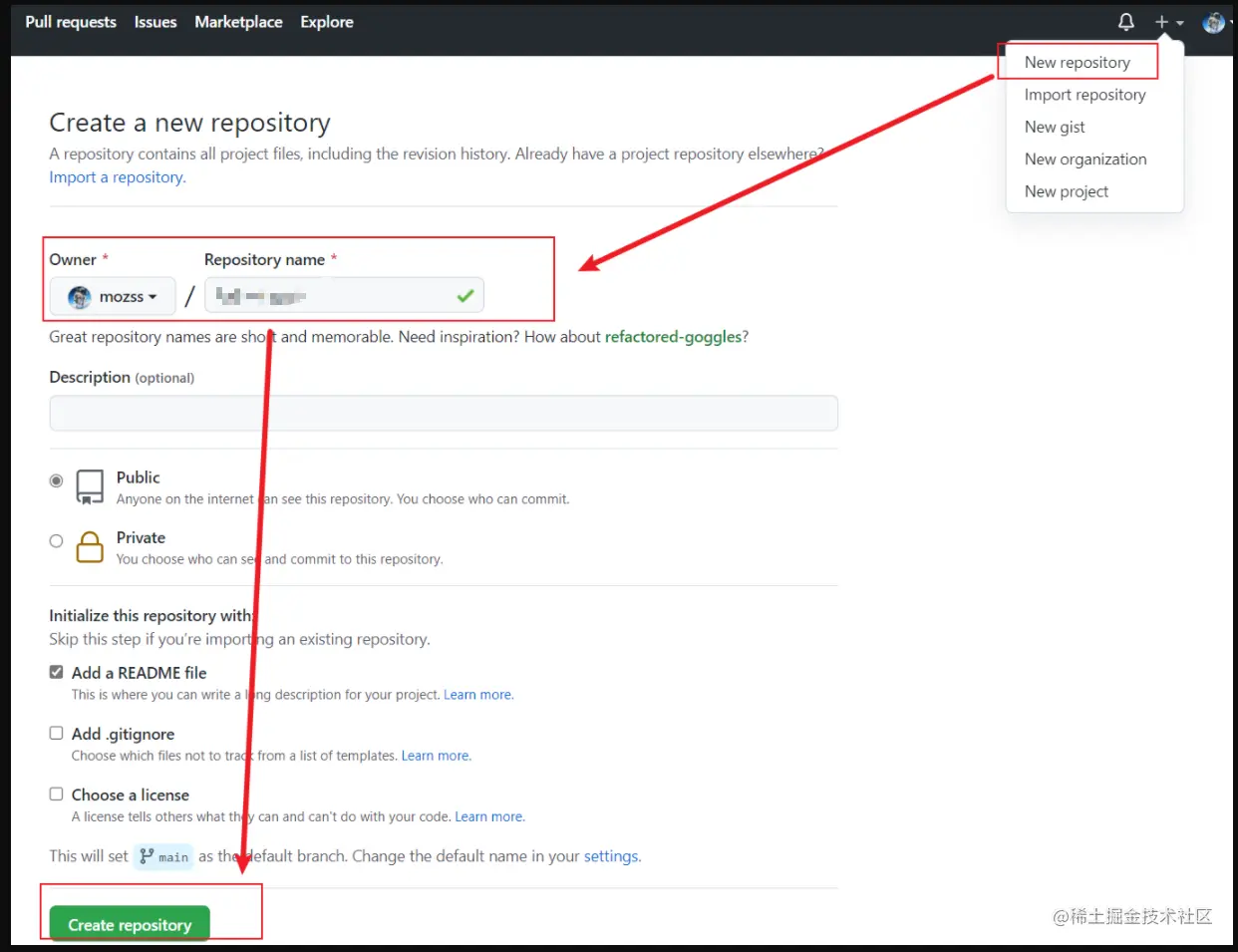The height and width of the screenshot is (952, 1238).
Task: Click the Create a new repository heading
Action: tap(189, 123)
